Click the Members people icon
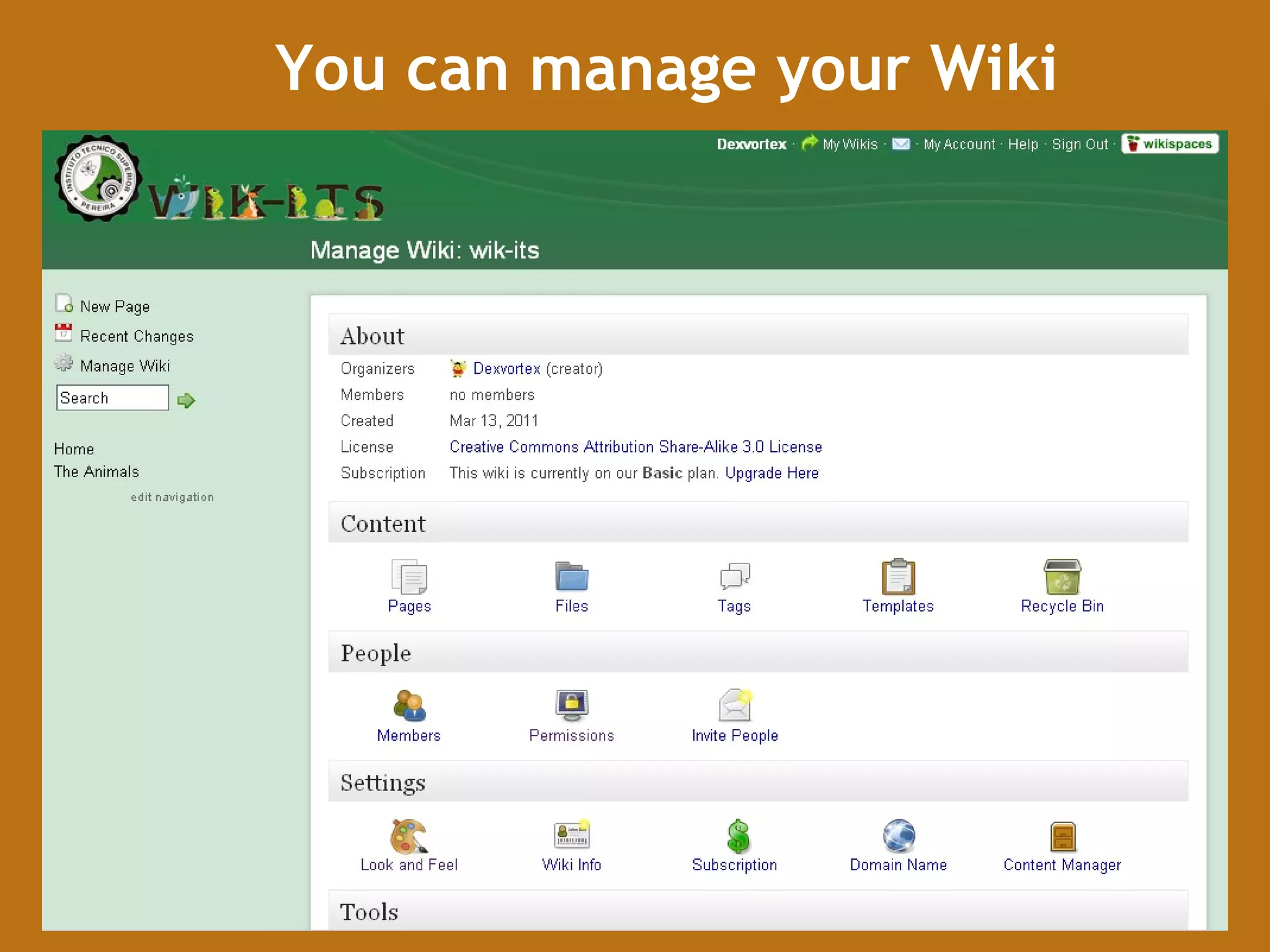 tap(409, 705)
